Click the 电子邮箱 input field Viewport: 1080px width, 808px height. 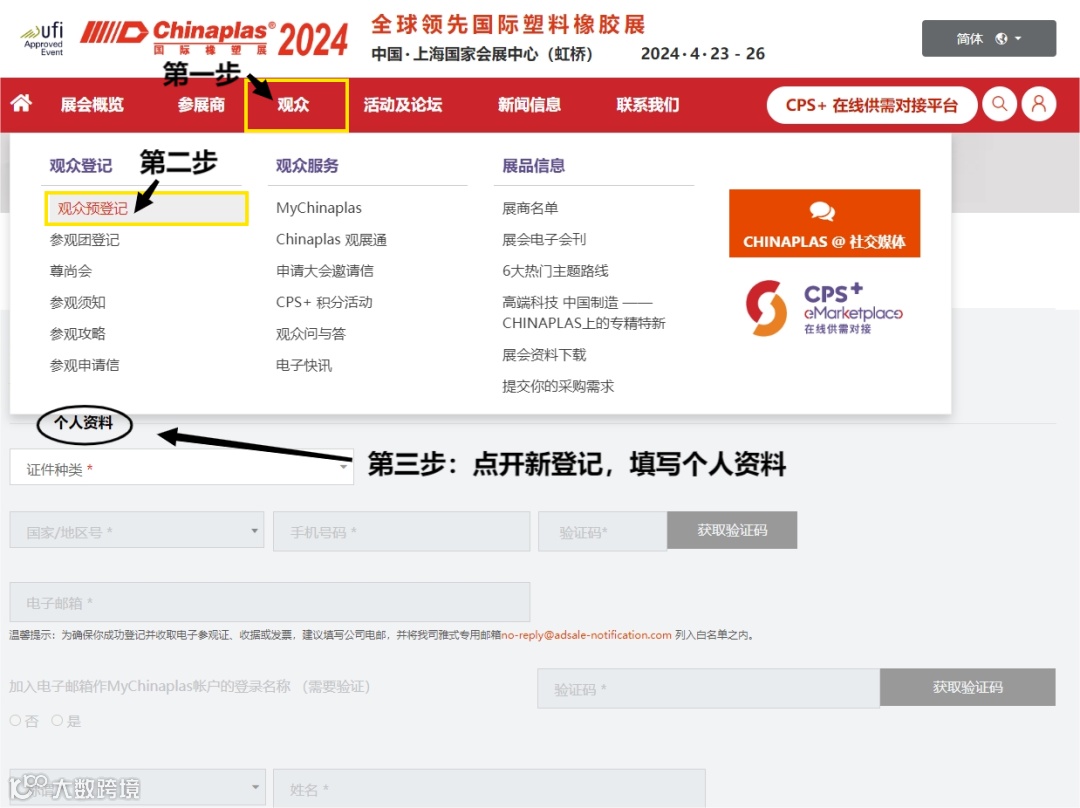pos(270,602)
